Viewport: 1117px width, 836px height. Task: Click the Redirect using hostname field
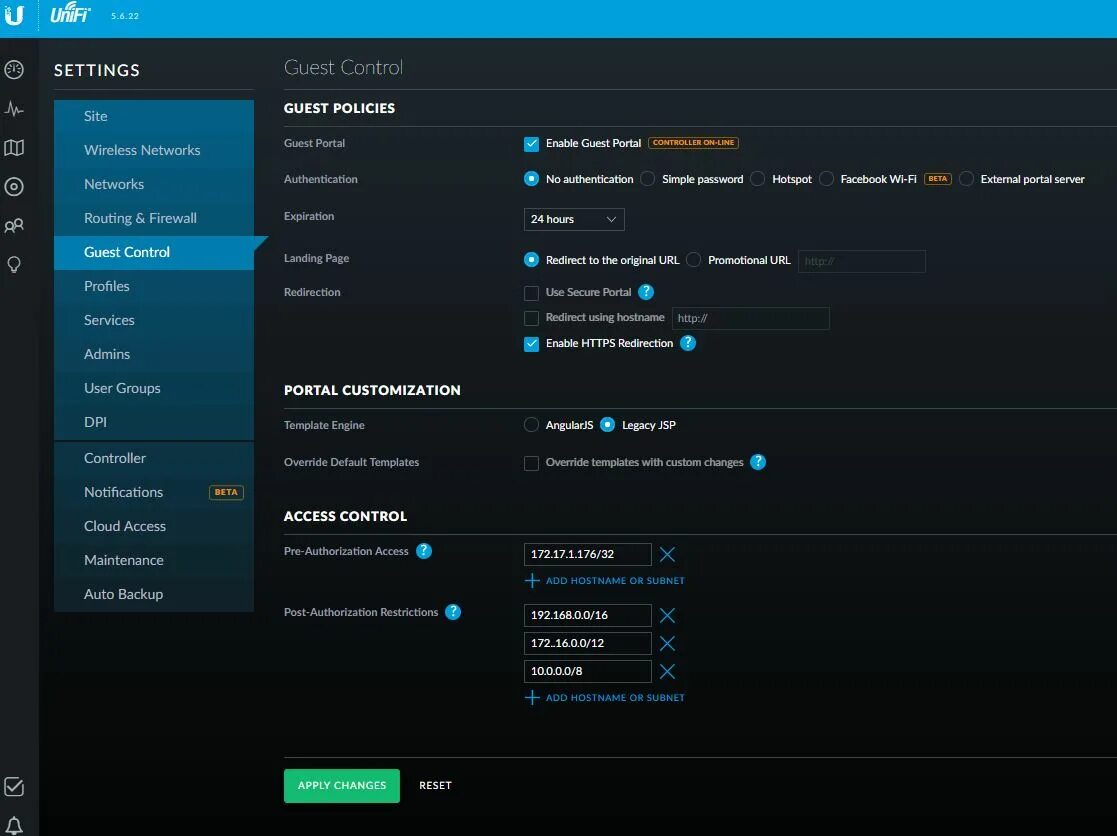pos(751,318)
